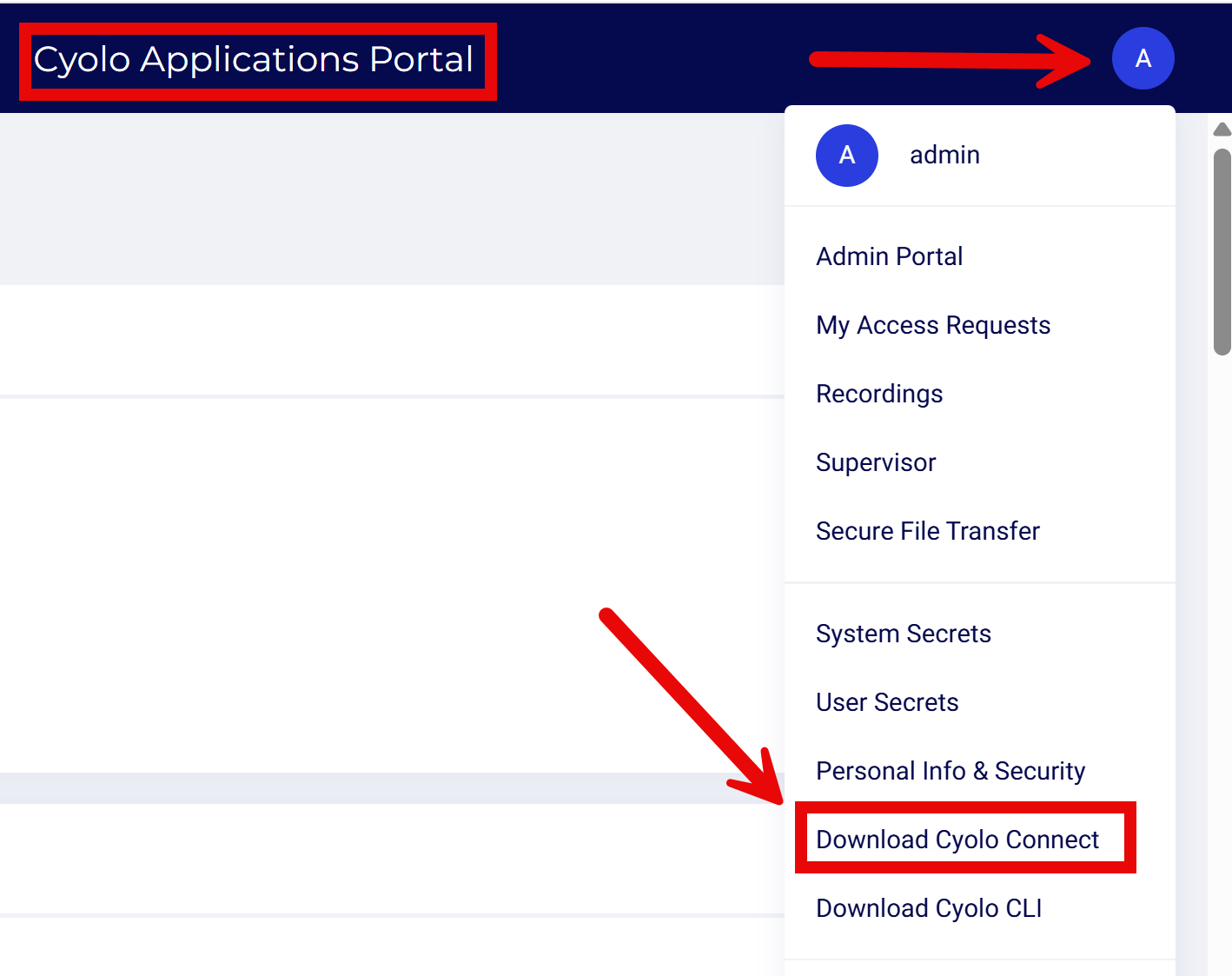Image resolution: width=1232 pixels, height=976 pixels.
Task: Click the vertical scrollbar thumb
Action: 1222,252
